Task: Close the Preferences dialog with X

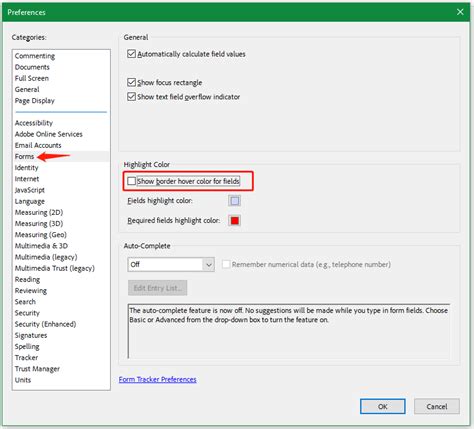Action: click(x=460, y=12)
